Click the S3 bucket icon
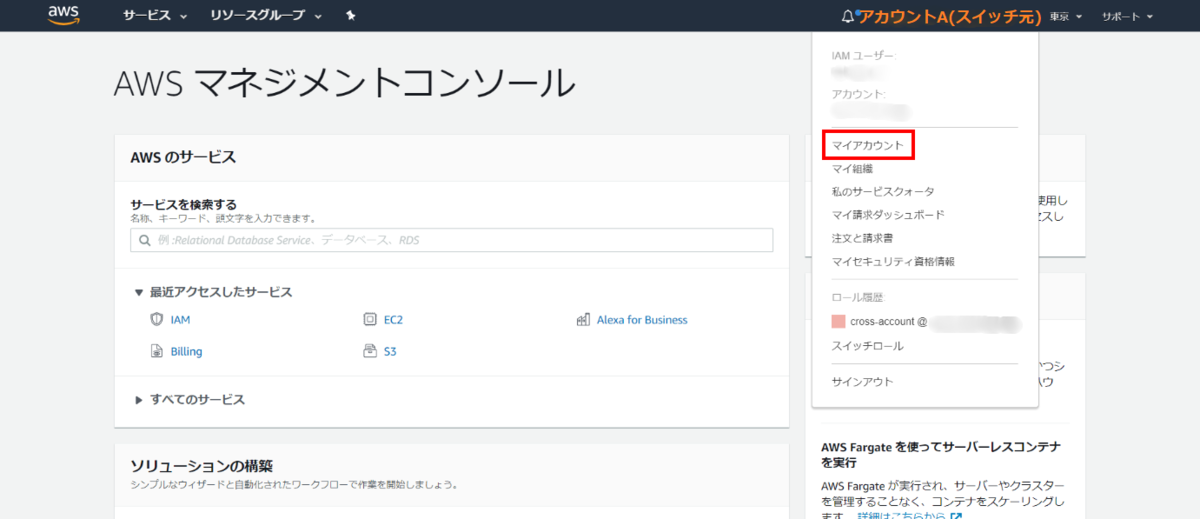 coord(370,351)
